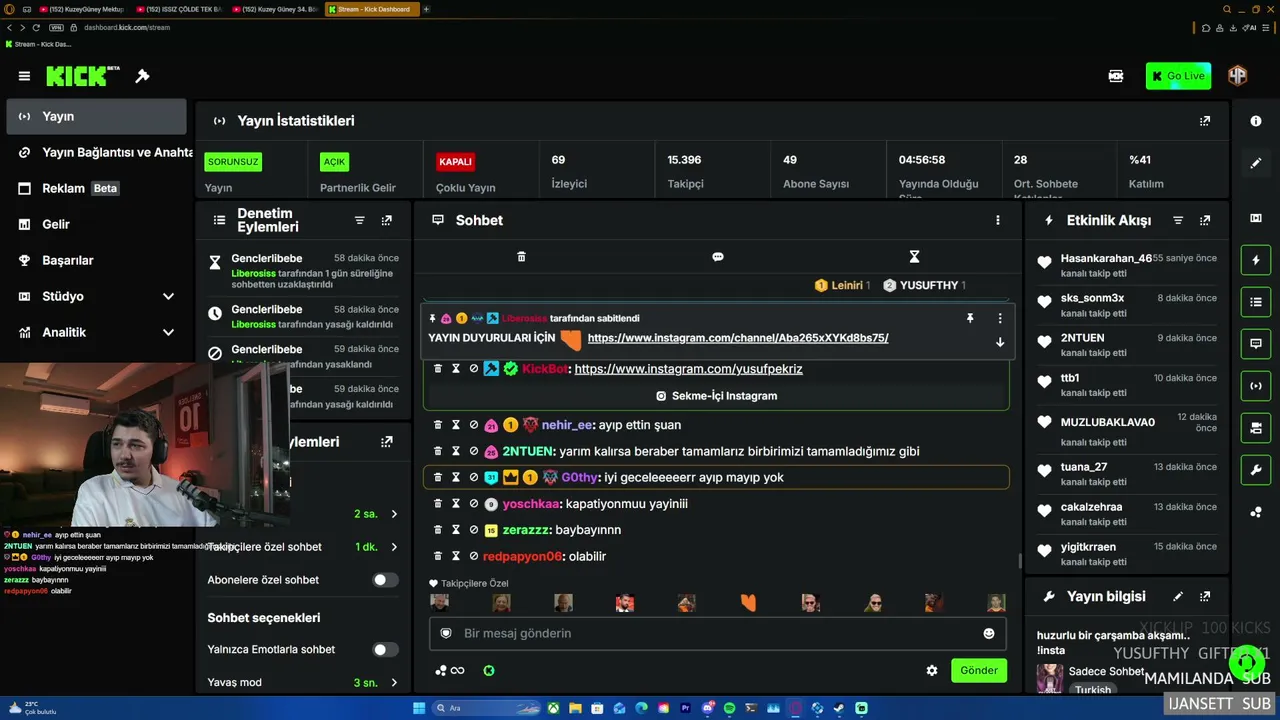Unpin the pinned message using the pin icon
The height and width of the screenshot is (720, 1280).
[x=969, y=318]
